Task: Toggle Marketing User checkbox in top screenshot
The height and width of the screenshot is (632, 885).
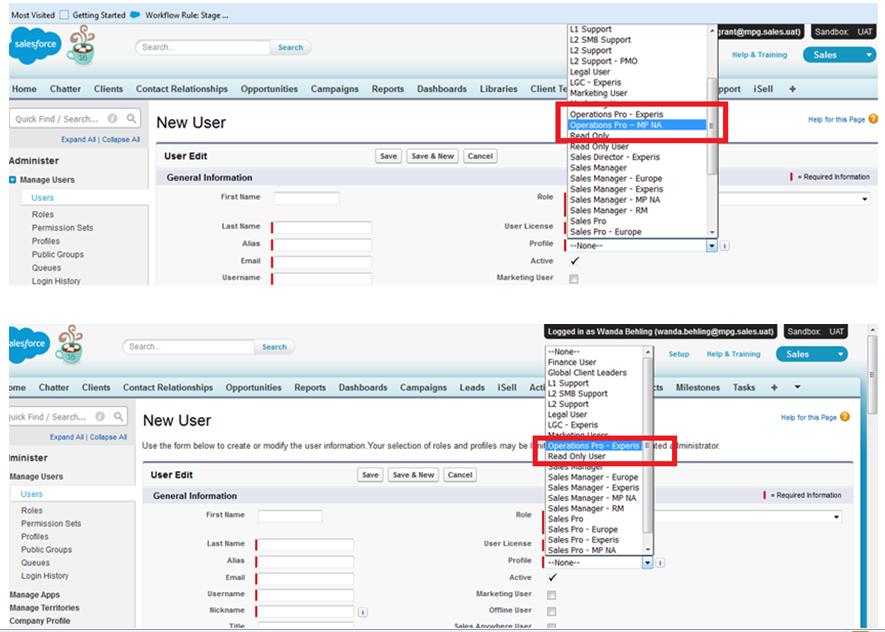Action: [574, 278]
